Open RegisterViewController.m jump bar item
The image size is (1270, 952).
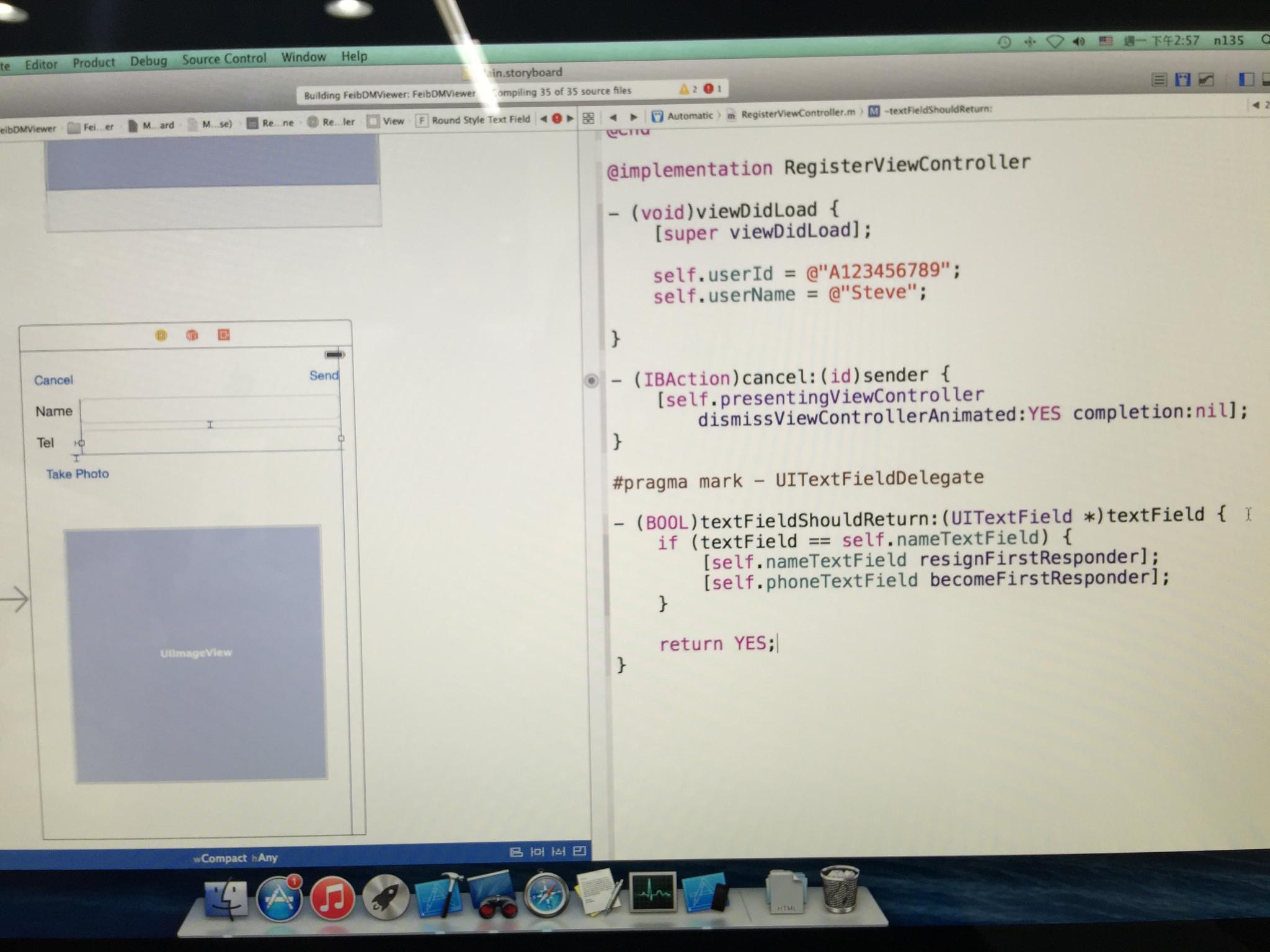point(791,113)
